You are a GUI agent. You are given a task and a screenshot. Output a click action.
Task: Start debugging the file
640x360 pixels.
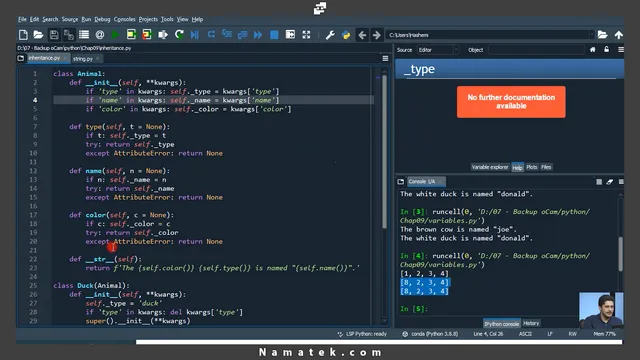tap(195, 35)
